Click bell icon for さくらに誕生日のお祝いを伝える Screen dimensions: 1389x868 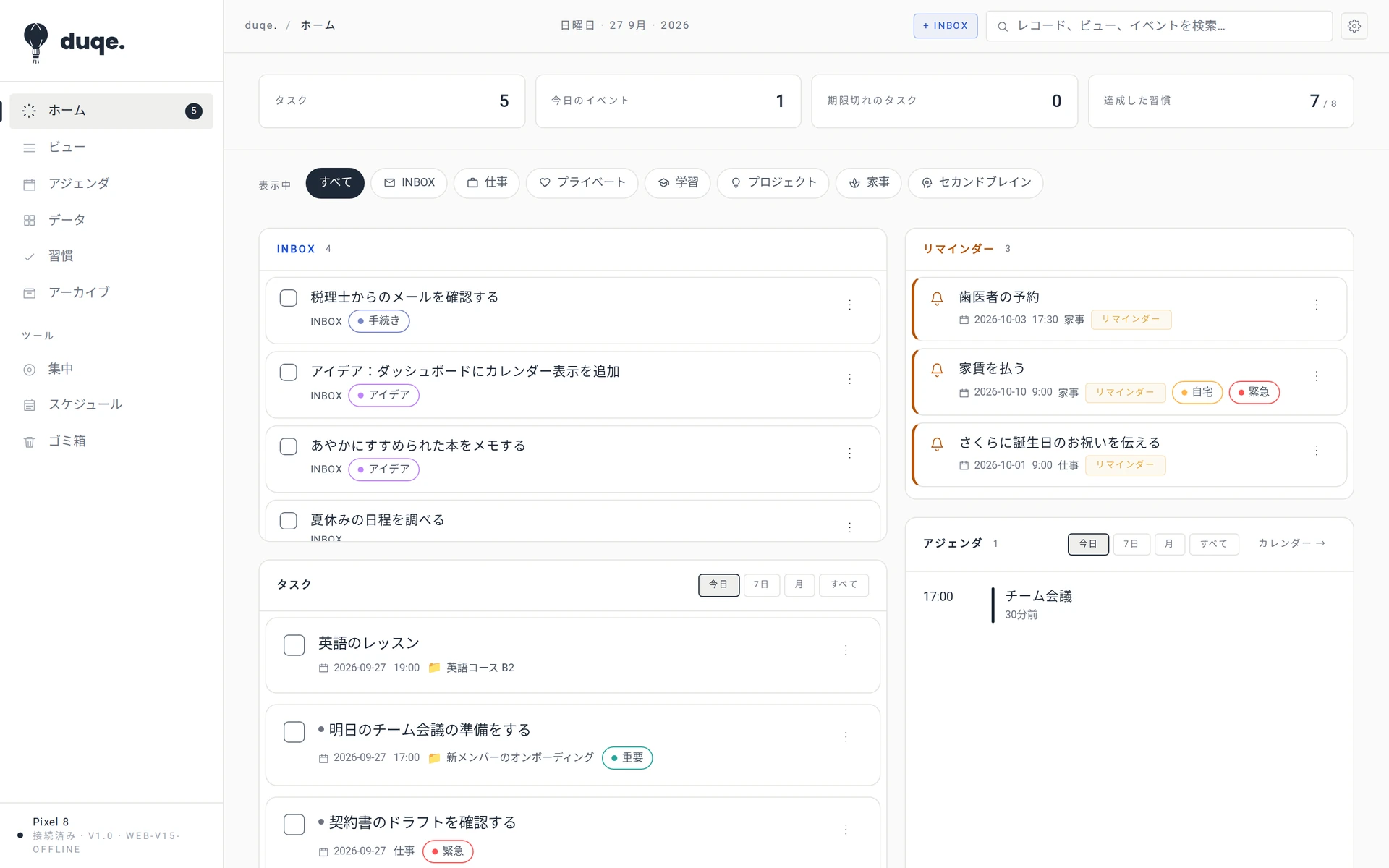click(937, 443)
